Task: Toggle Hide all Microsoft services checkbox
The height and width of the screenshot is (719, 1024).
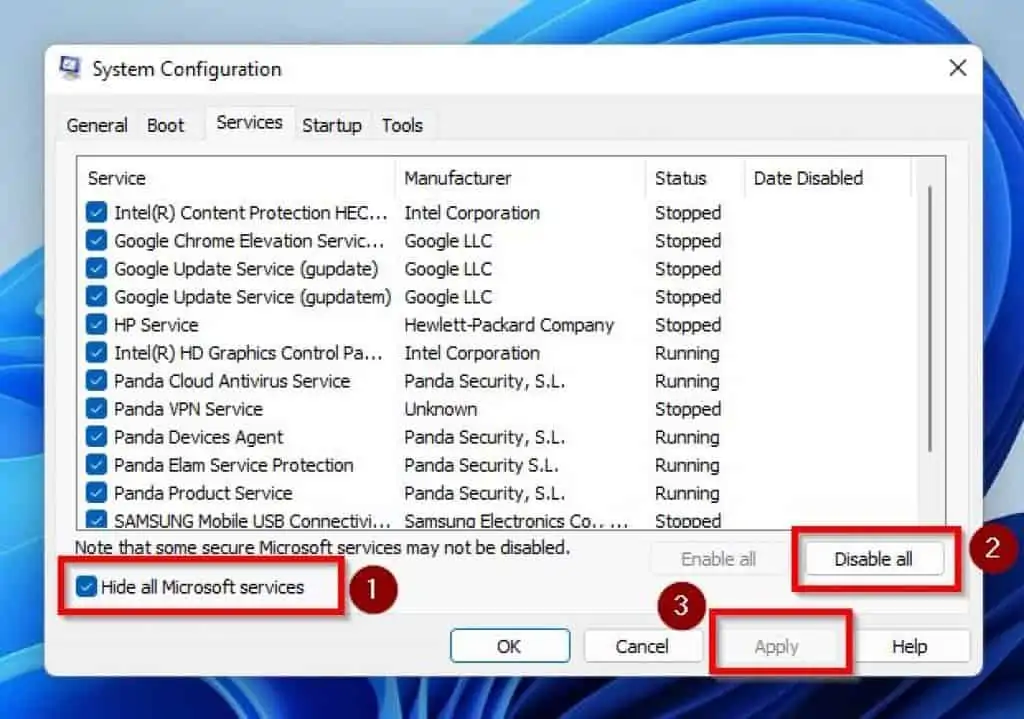Action: point(87,587)
